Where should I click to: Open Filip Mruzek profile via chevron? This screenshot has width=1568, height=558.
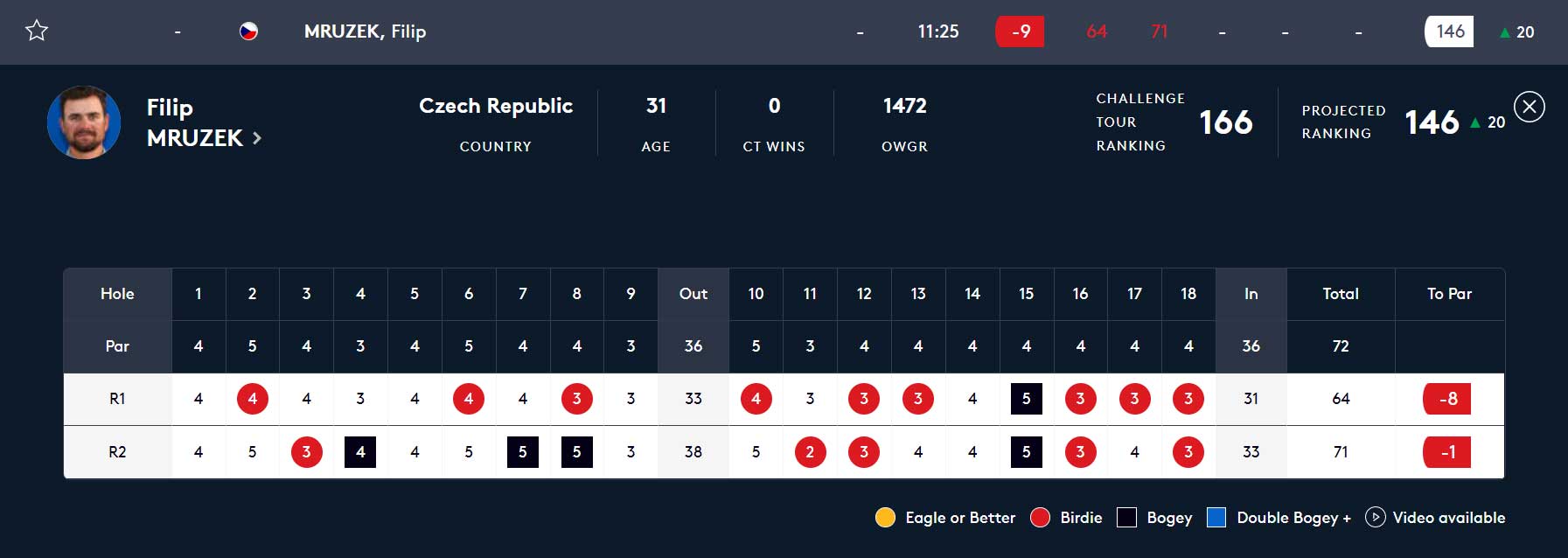(257, 138)
